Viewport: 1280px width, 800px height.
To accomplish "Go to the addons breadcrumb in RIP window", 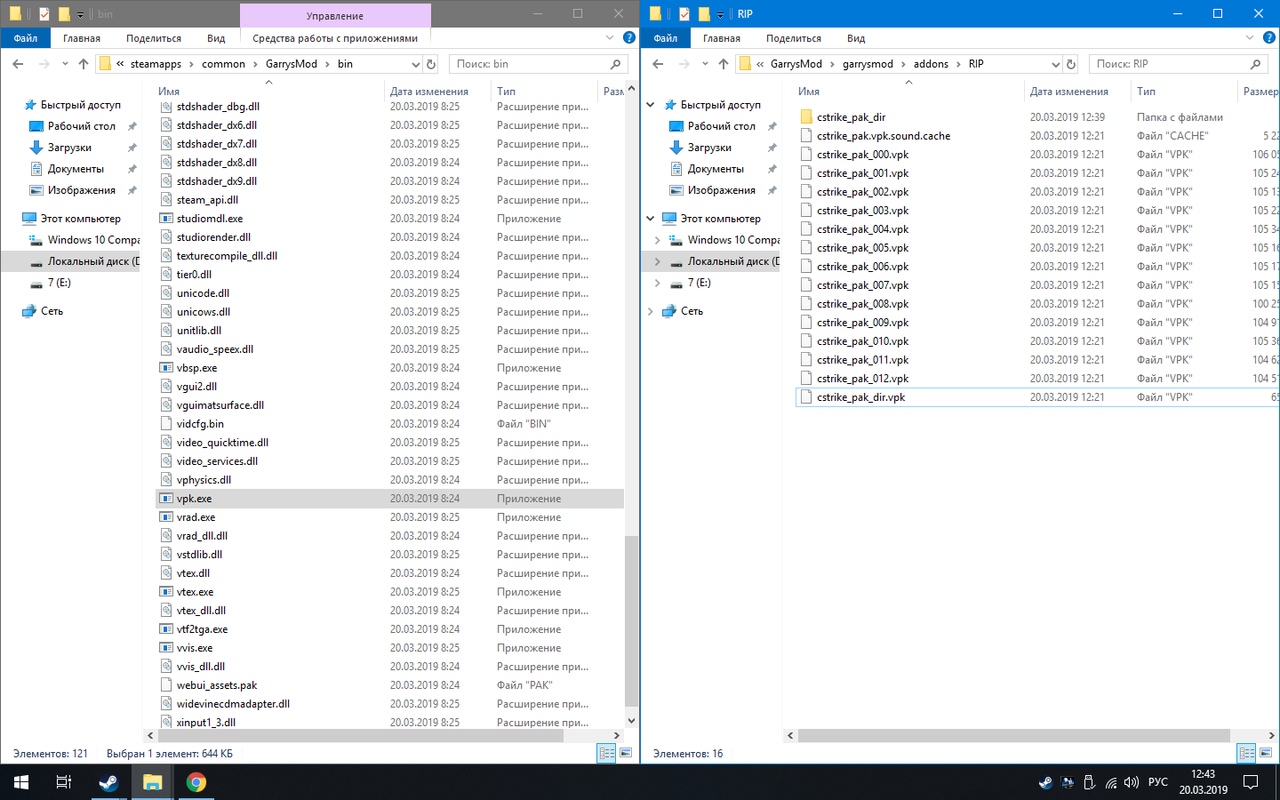I will point(931,64).
